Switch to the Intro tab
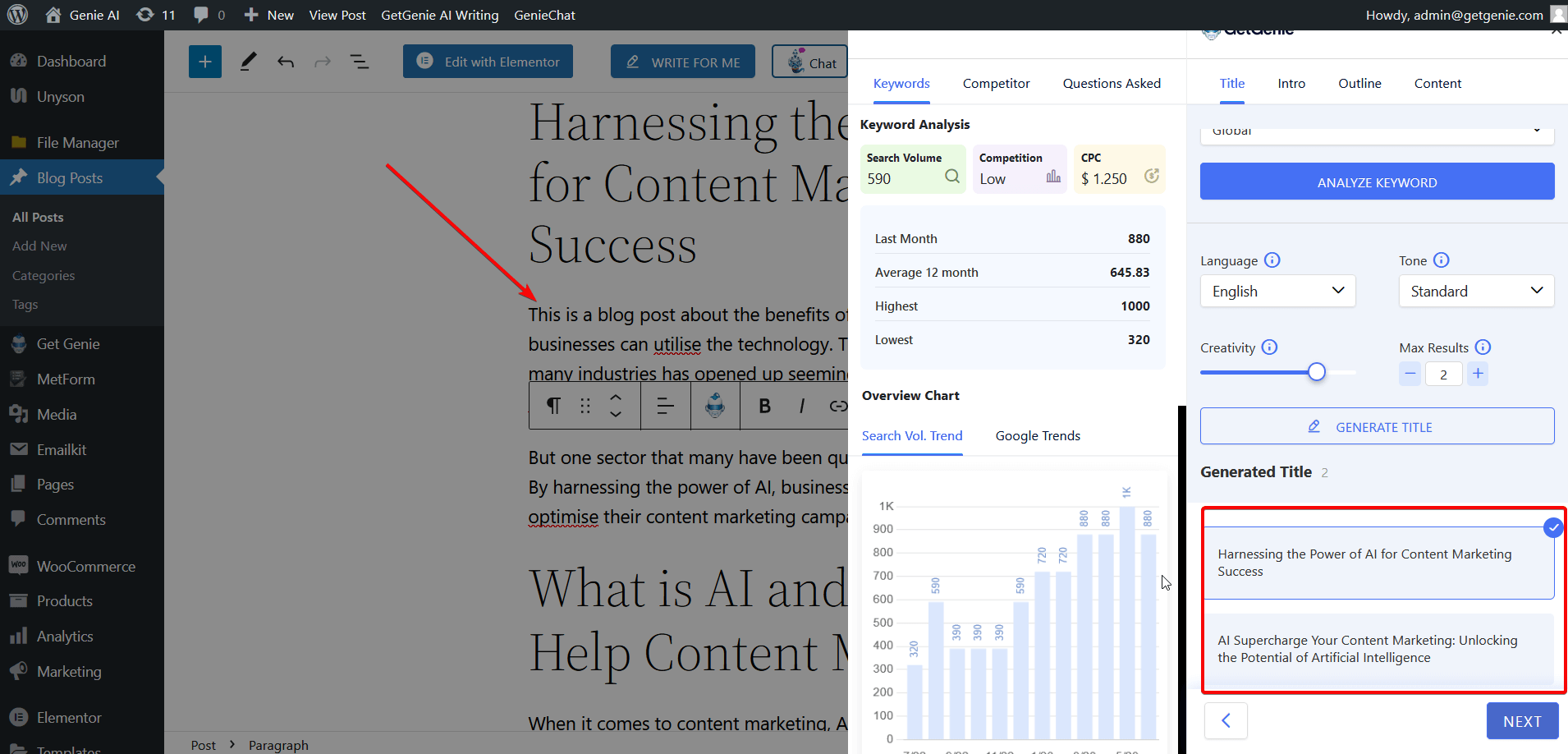Screen dimensions: 1568x754 [x=1291, y=83]
